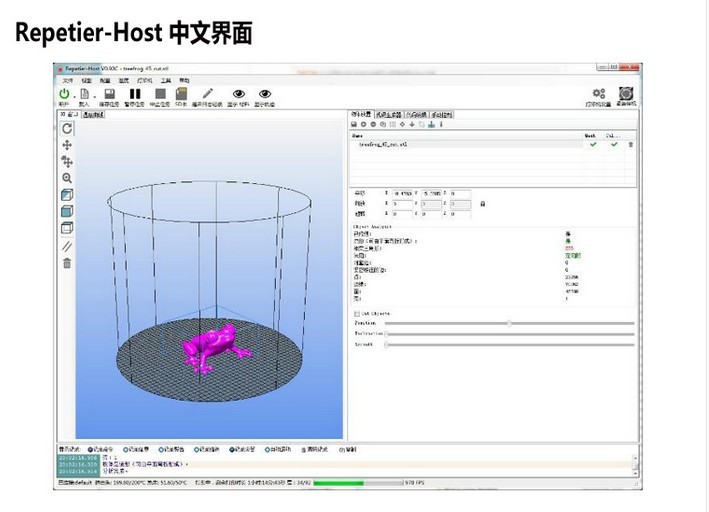Select the Rotate view tool
The image size is (709, 512).
coord(67,128)
